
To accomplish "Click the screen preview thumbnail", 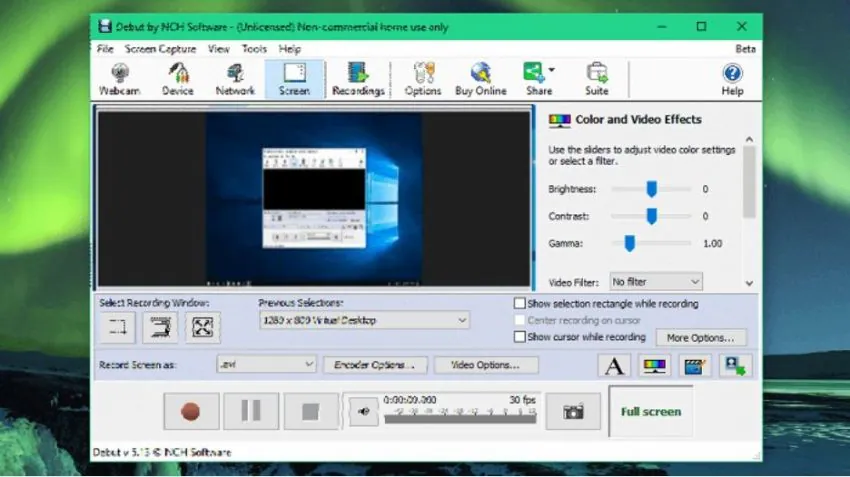I will (x=314, y=198).
